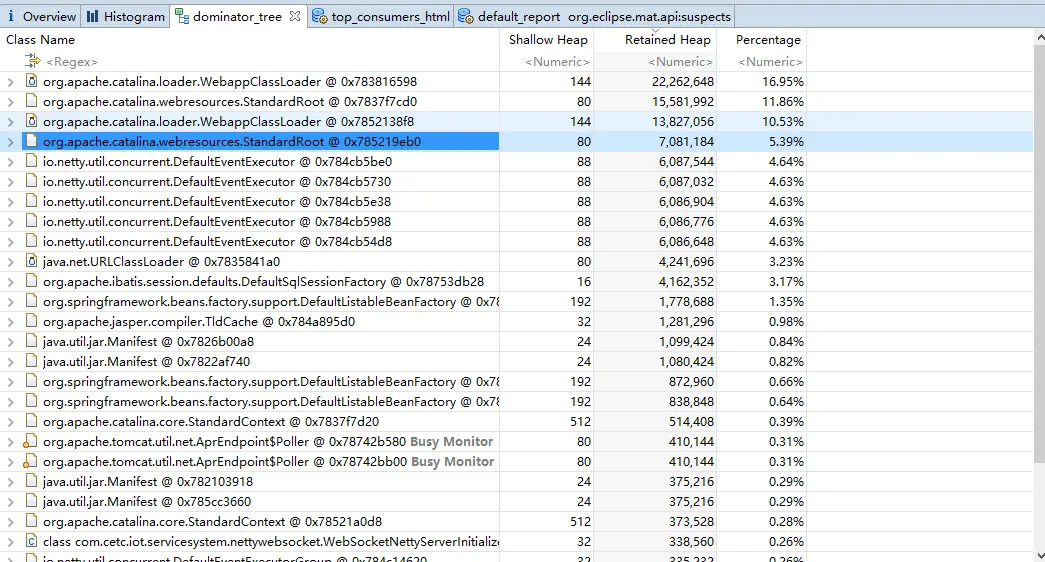Expand DefaultEventExecutor @ 0x784cb5be0 row
The width and height of the screenshot is (1045, 562).
[x=10, y=162]
